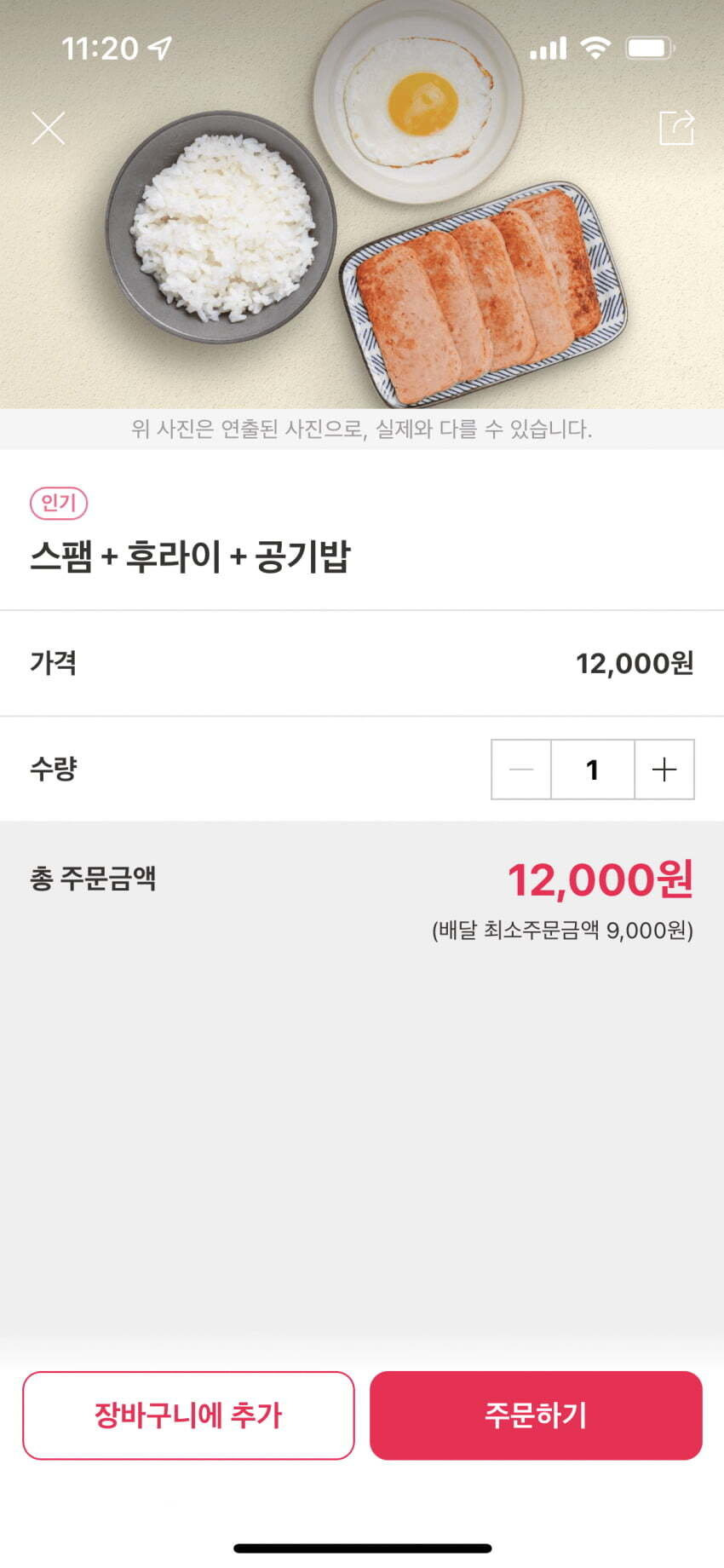Tap the 스팸 + 후라이 + 공기밥 title
Image resolution: width=724 pixels, height=1568 pixels.
190,557
